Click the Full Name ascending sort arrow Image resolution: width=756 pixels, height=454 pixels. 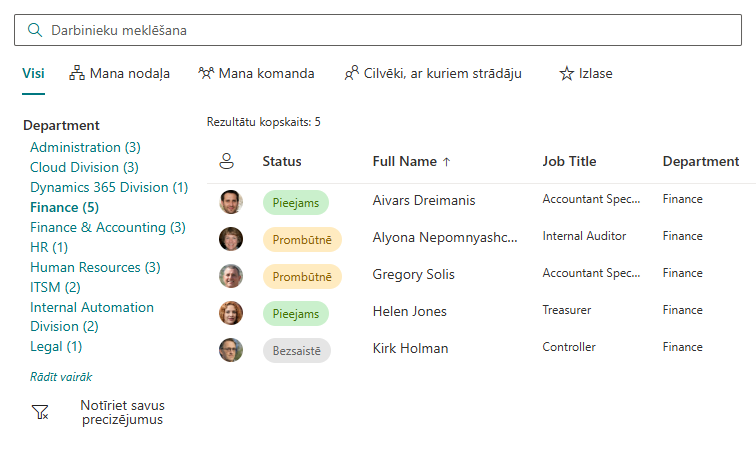click(x=446, y=162)
